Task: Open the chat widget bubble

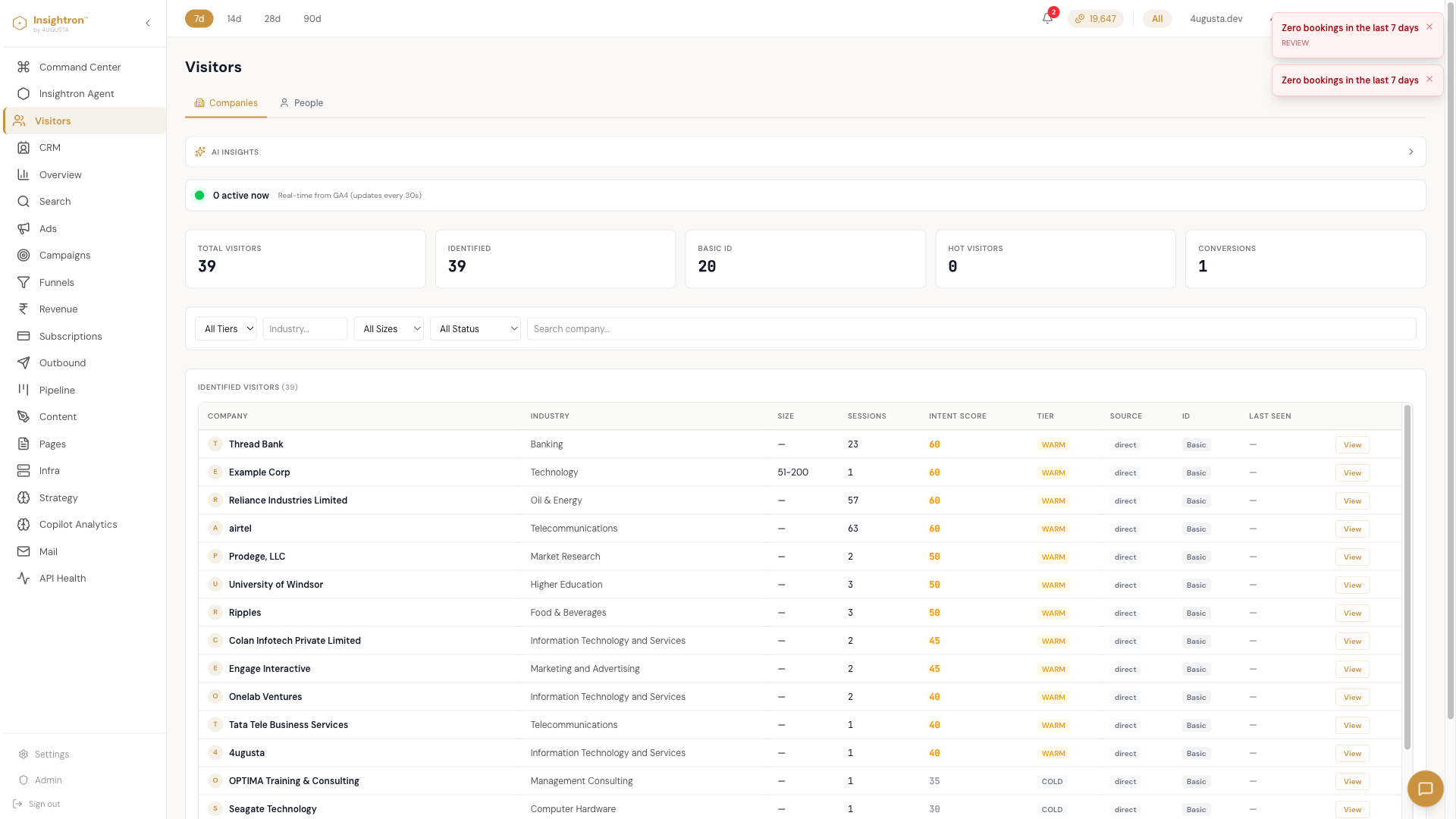Action: click(x=1426, y=789)
